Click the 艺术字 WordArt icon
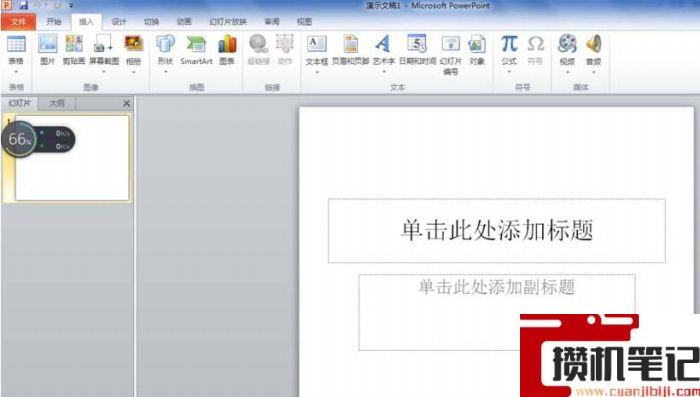Screen dimensions: 700x397 tap(383, 45)
